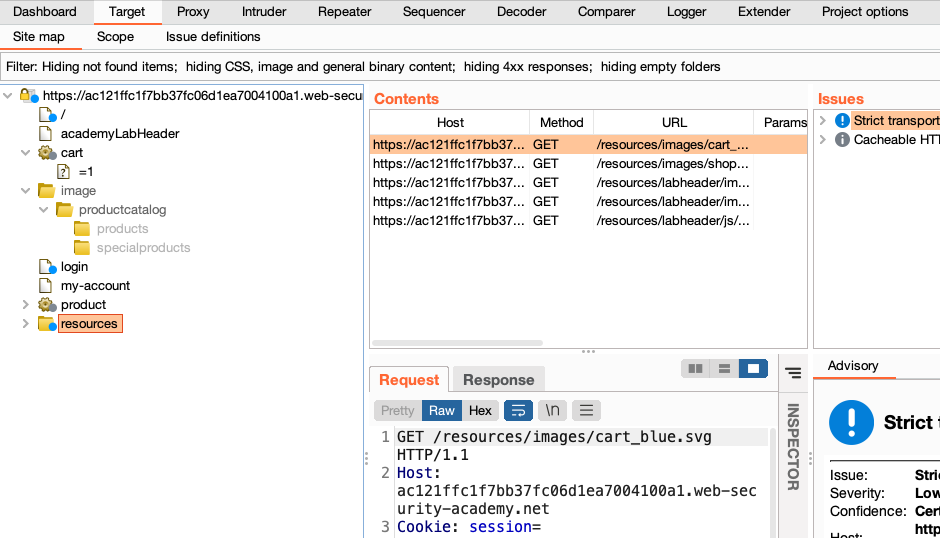Image resolution: width=940 pixels, height=538 pixels.
Task: Click the academyLabHeader file icon
Action: [46, 133]
